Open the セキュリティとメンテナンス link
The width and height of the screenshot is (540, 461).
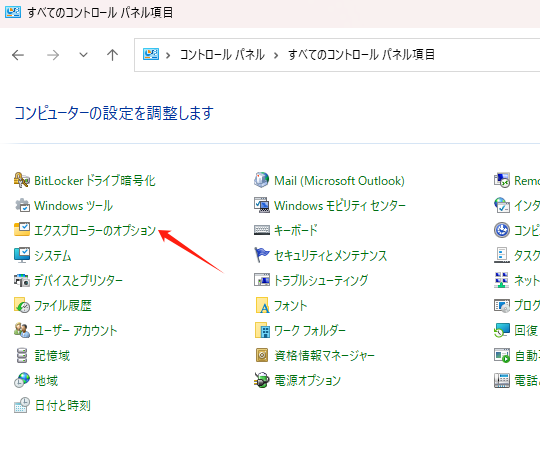pos(331,255)
